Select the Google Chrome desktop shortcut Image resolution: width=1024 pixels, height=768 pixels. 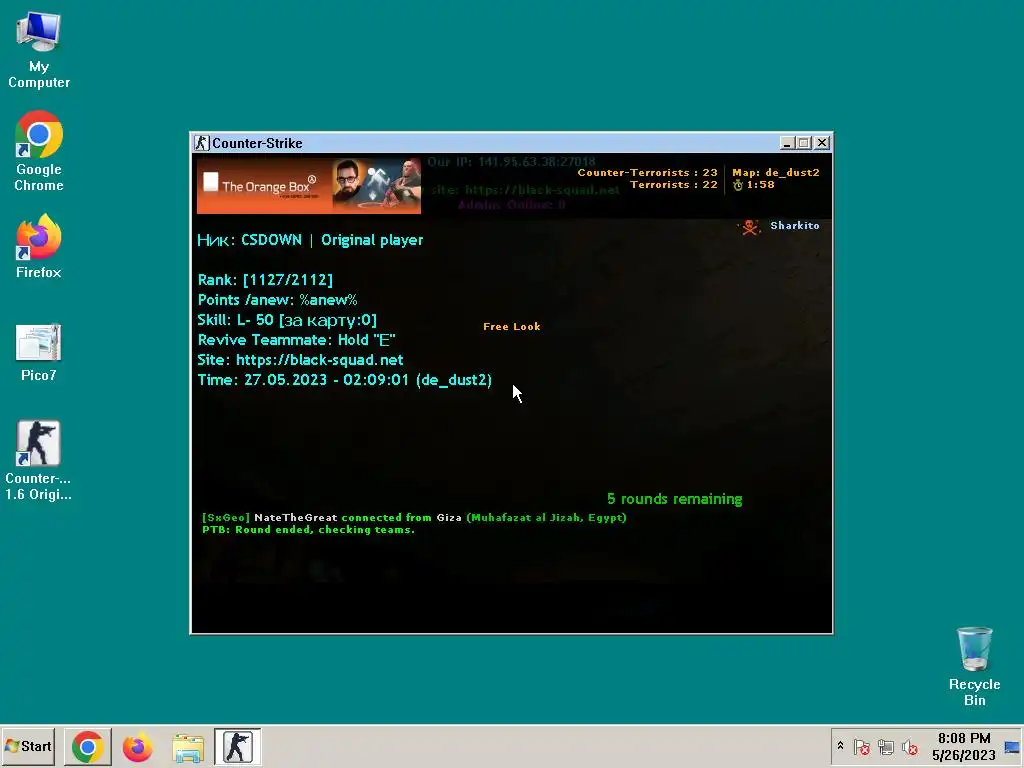(x=39, y=152)
